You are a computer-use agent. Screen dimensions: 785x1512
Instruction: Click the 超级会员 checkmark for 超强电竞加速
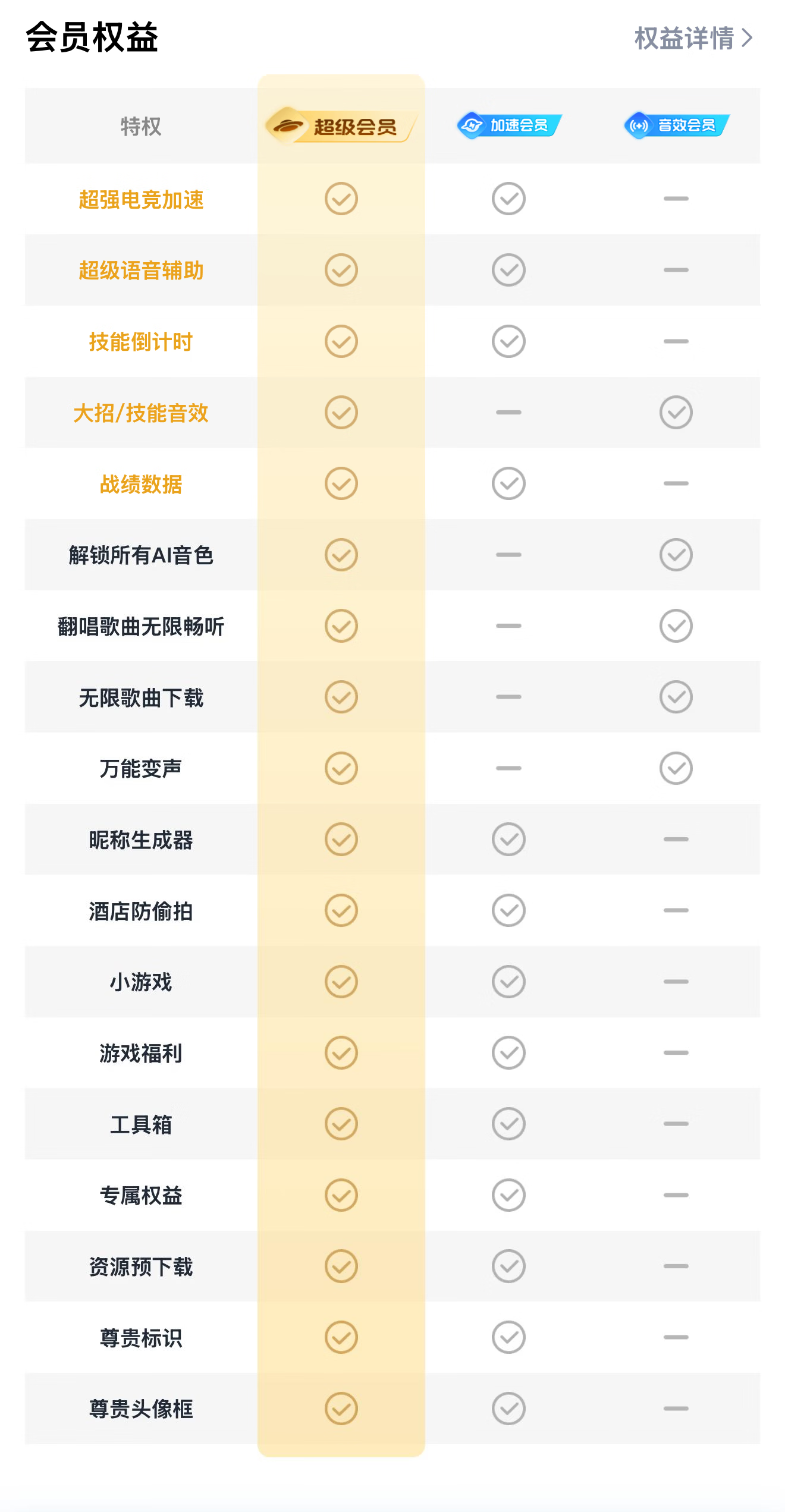341,199
